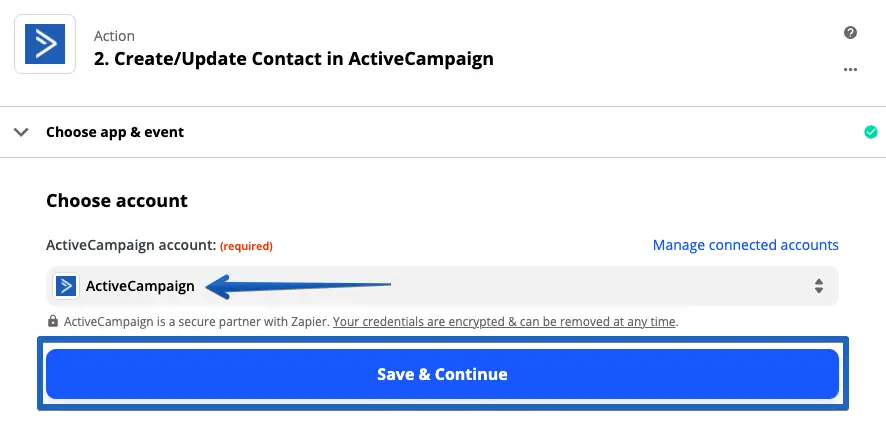Image resolution: width=886 pixels, height=445 pixels.
Task: Open the three-dot more options menu
Action: [850, 69]
